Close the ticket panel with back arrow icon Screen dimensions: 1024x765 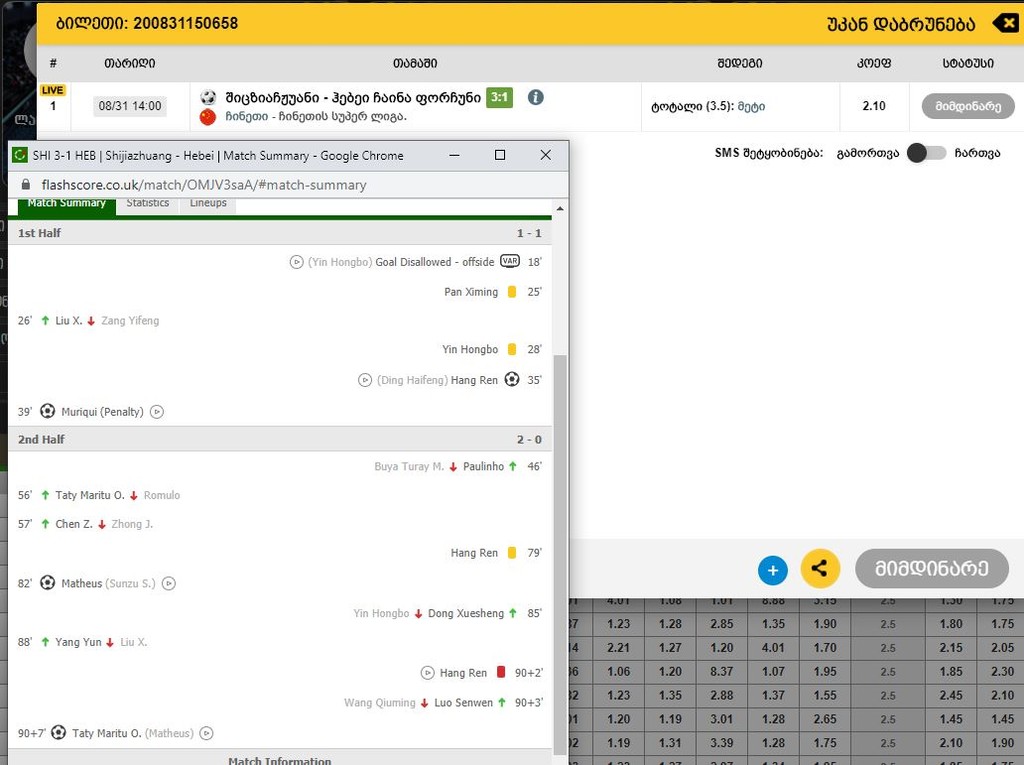click(x=1006, y=24)
